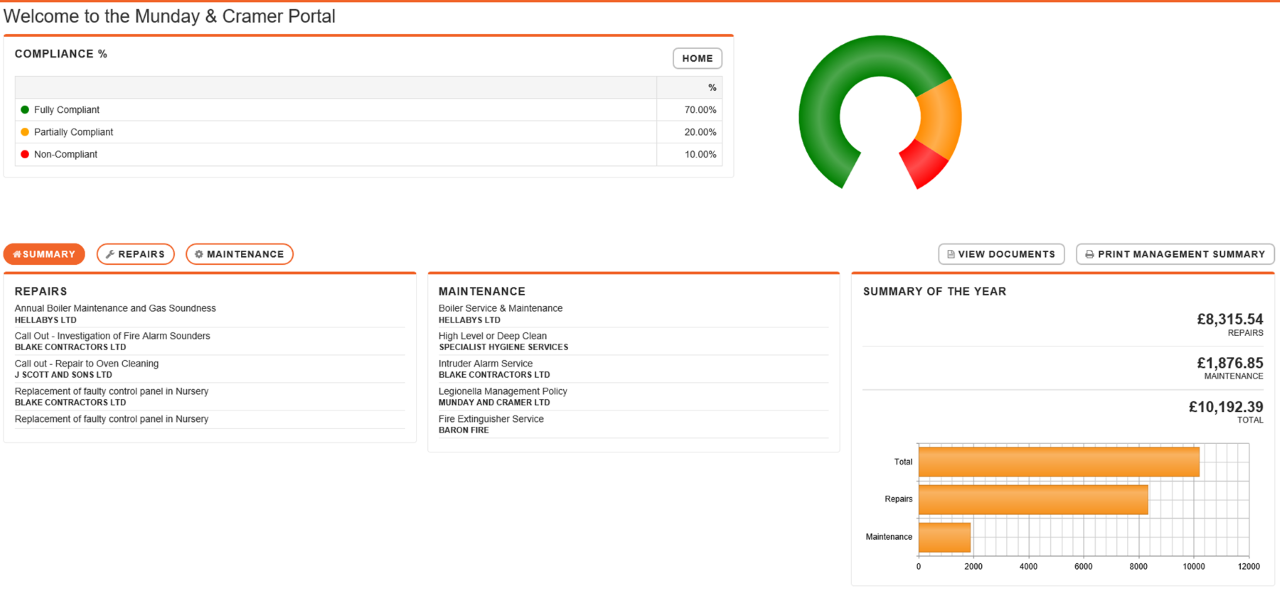This screenshot has height=591, width=1280.
Task: Open Boiler Service & Maintenance item
Action: (x=500, y=308)
